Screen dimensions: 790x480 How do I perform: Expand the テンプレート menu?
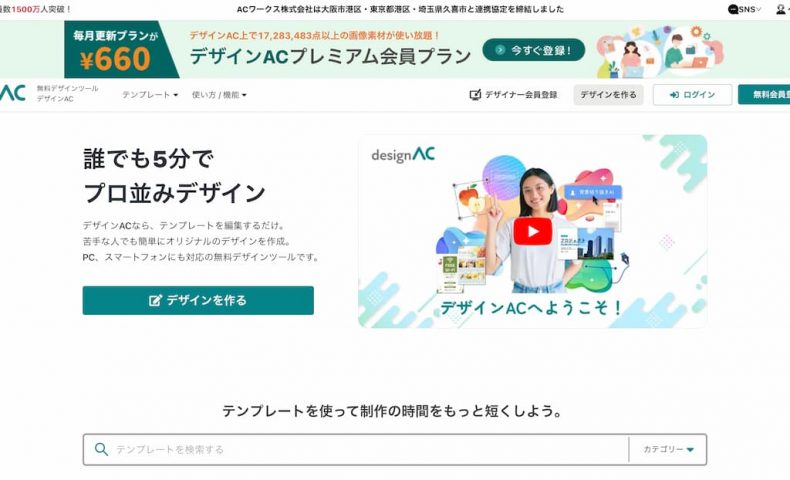[x=150, y=95]
